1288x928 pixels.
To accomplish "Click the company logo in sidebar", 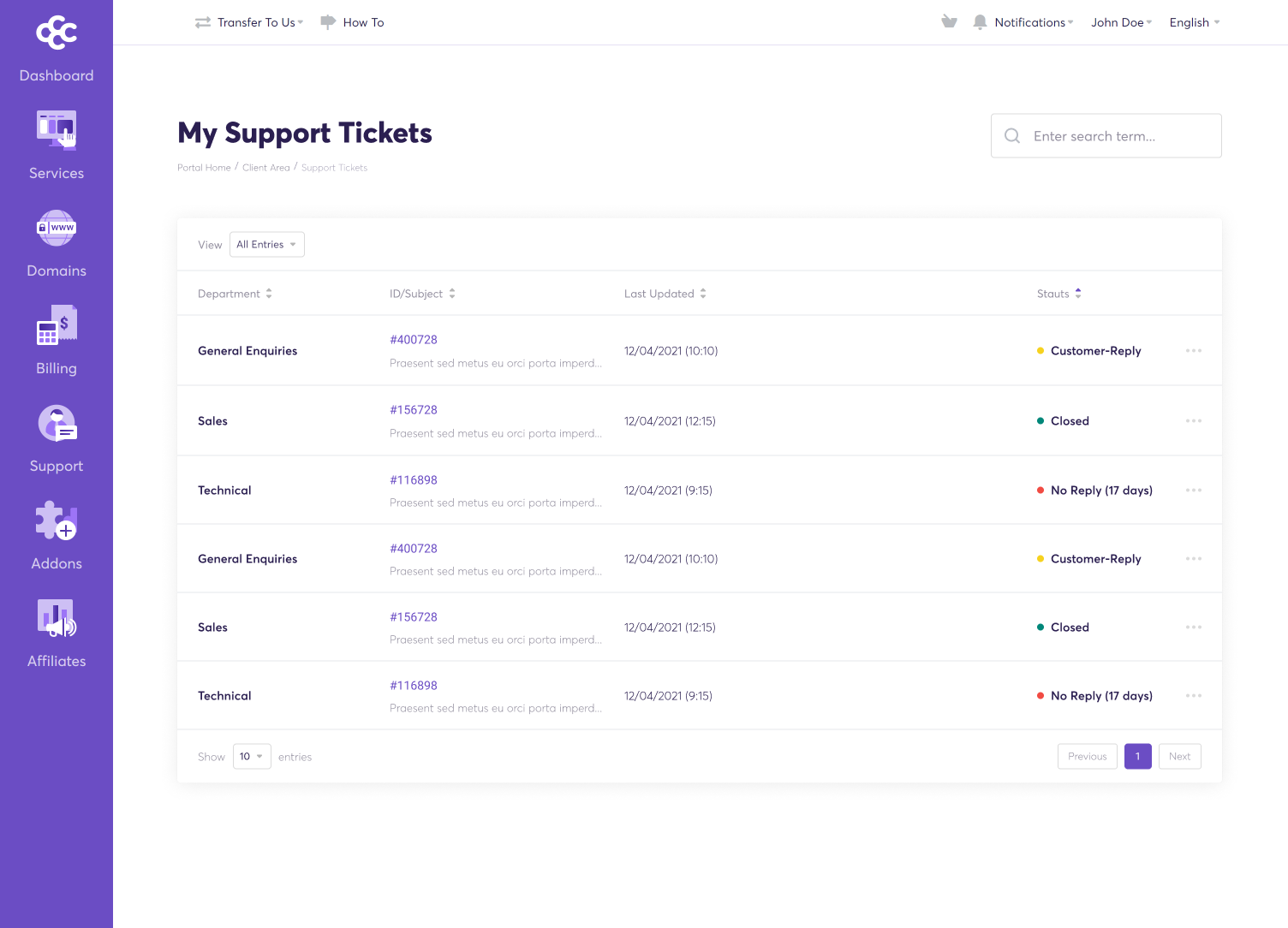I will coord(57,33).
